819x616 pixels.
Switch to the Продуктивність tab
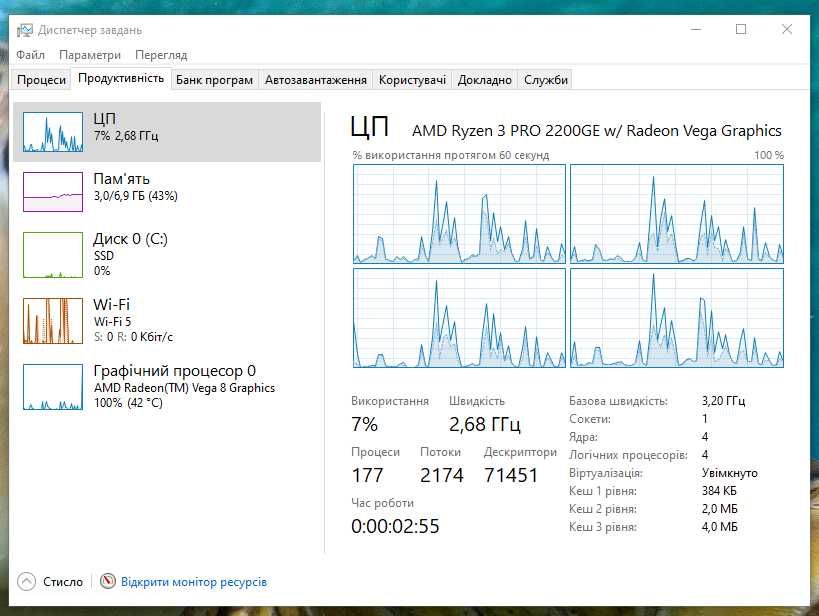click(x=121, y=78)
